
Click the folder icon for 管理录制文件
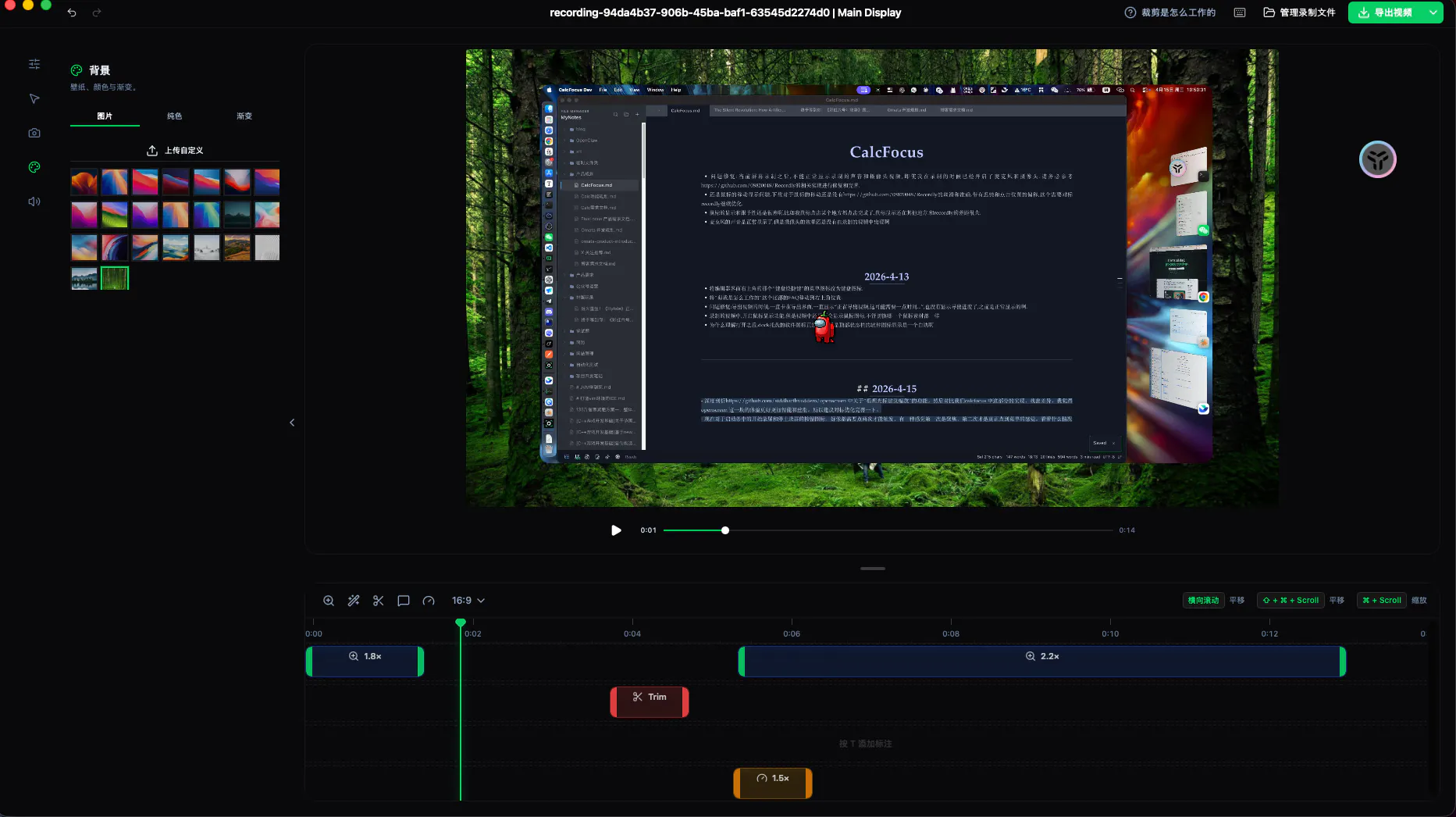point(1269,12)
